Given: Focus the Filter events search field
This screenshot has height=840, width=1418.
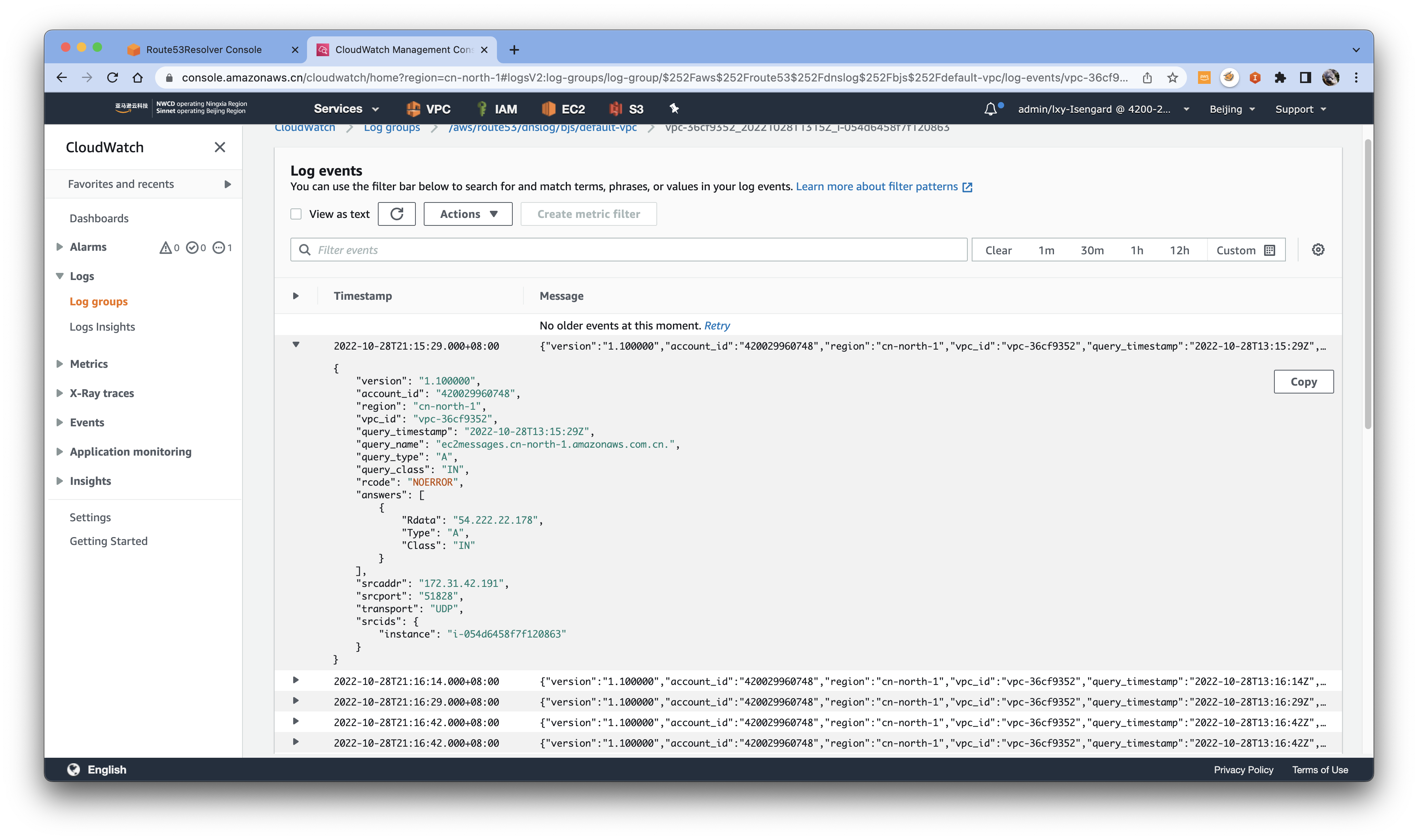Looking at the screenshot, I should tap(629, 250).
